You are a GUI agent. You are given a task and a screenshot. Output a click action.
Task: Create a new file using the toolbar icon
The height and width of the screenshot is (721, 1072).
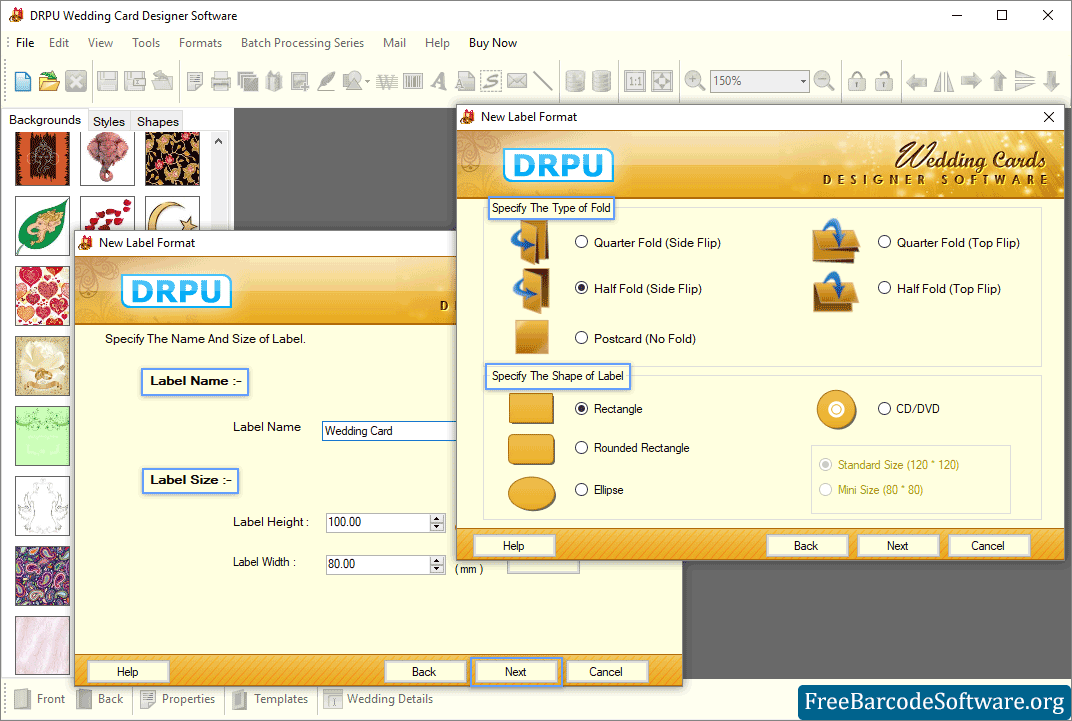23,81
